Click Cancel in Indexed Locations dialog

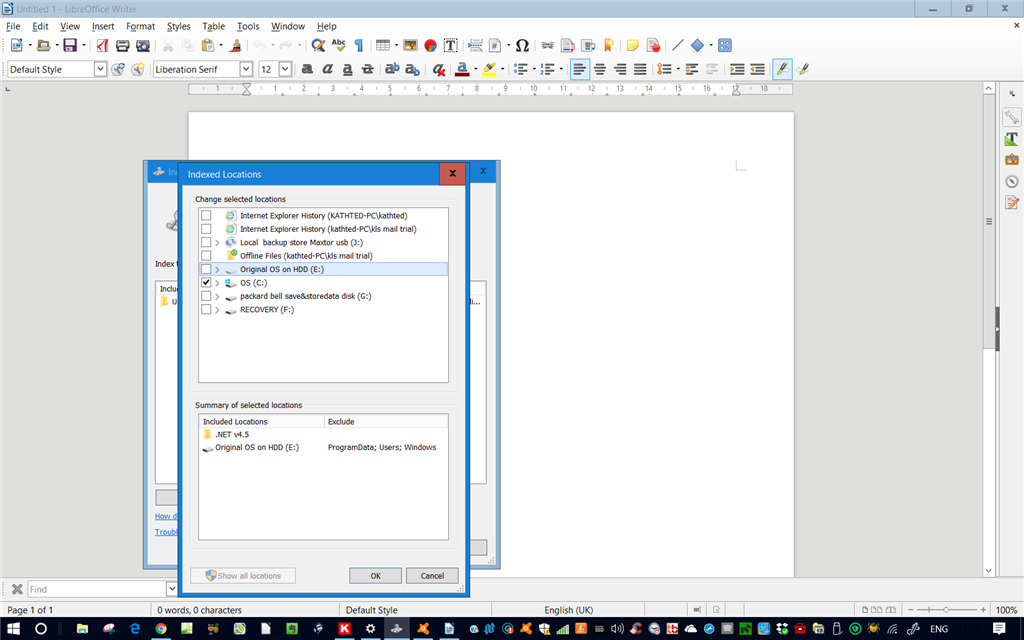click(432, 575)
